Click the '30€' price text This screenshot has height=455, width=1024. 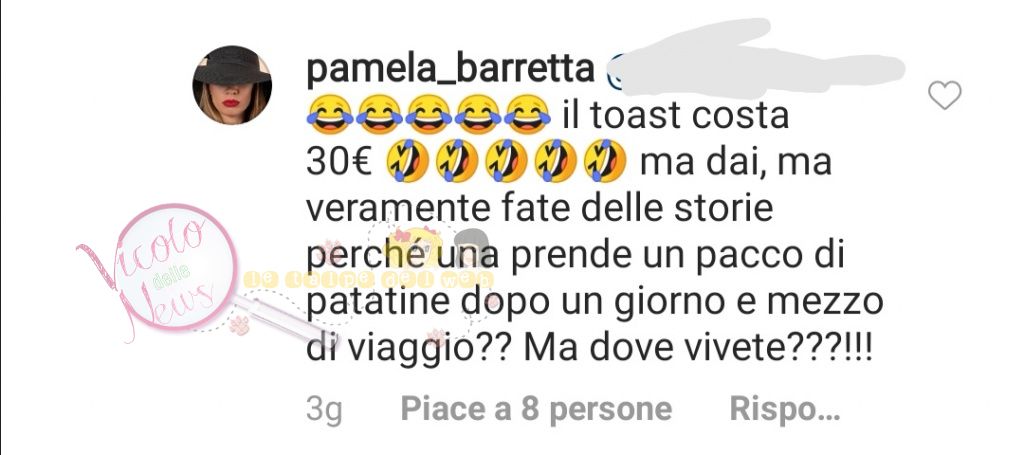coord(338,163)
